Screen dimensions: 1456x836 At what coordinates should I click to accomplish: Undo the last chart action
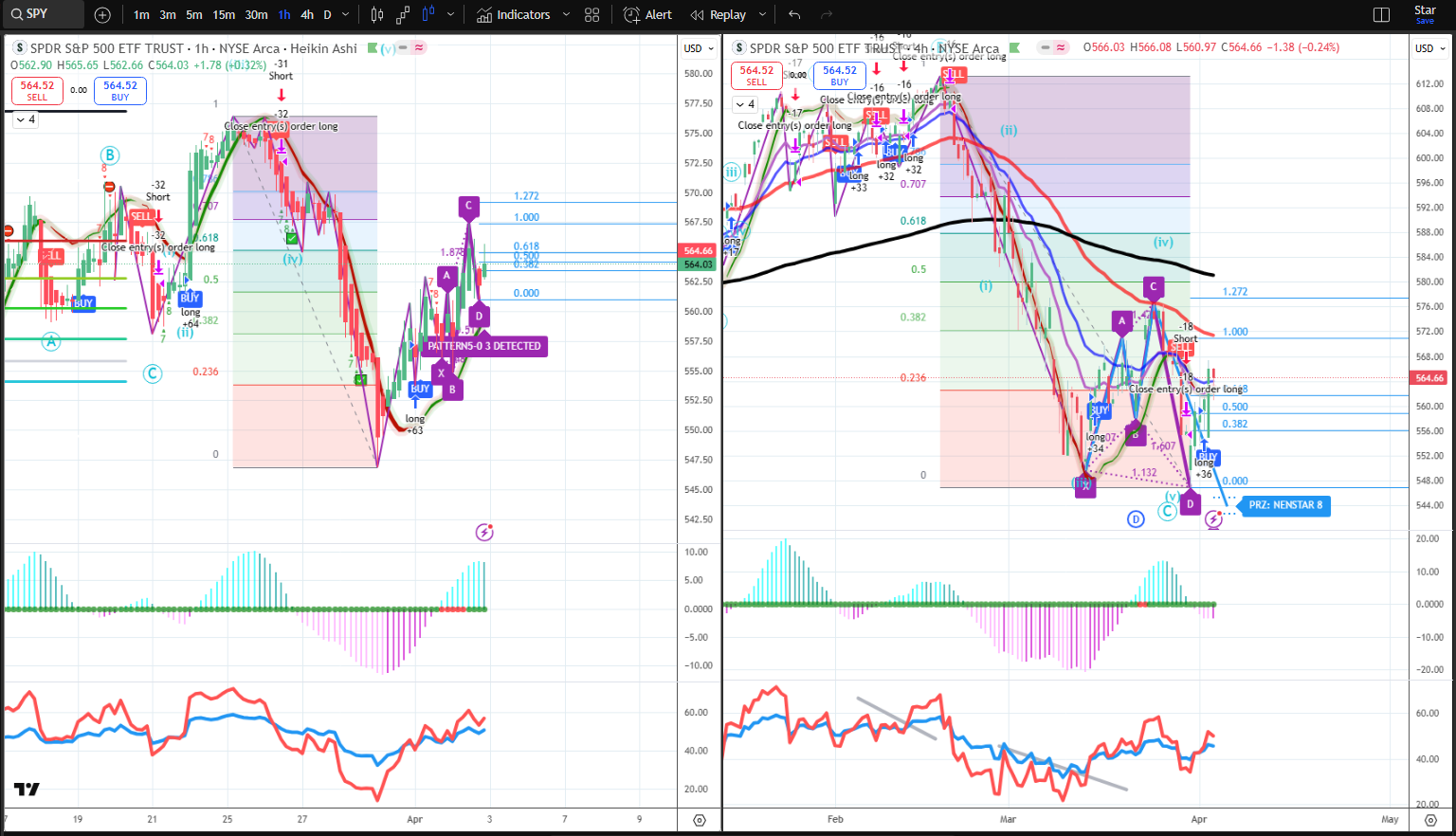[x=794, y=15]
